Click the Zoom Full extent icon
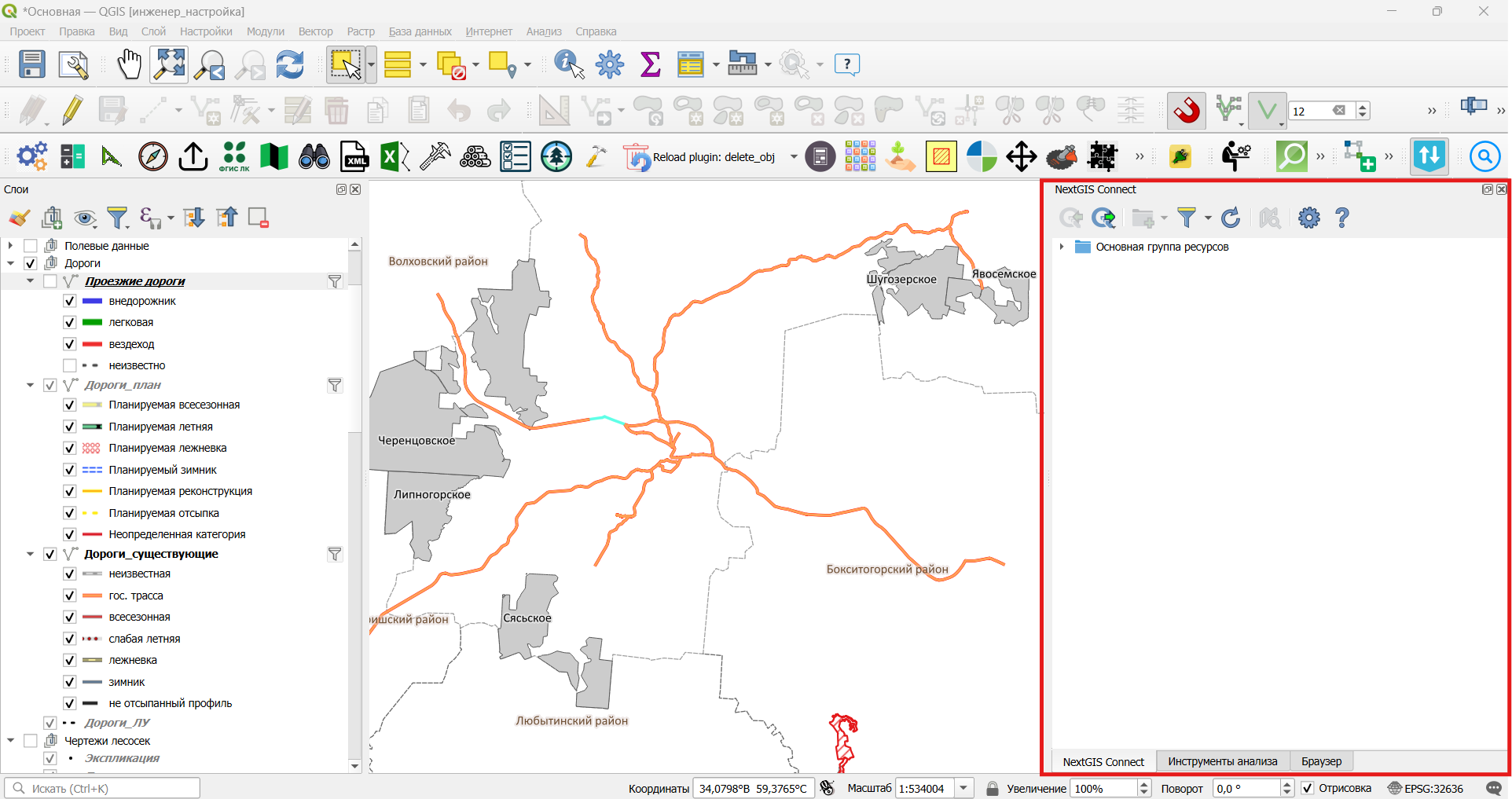The image size is (1512, 799). [170, 64]
